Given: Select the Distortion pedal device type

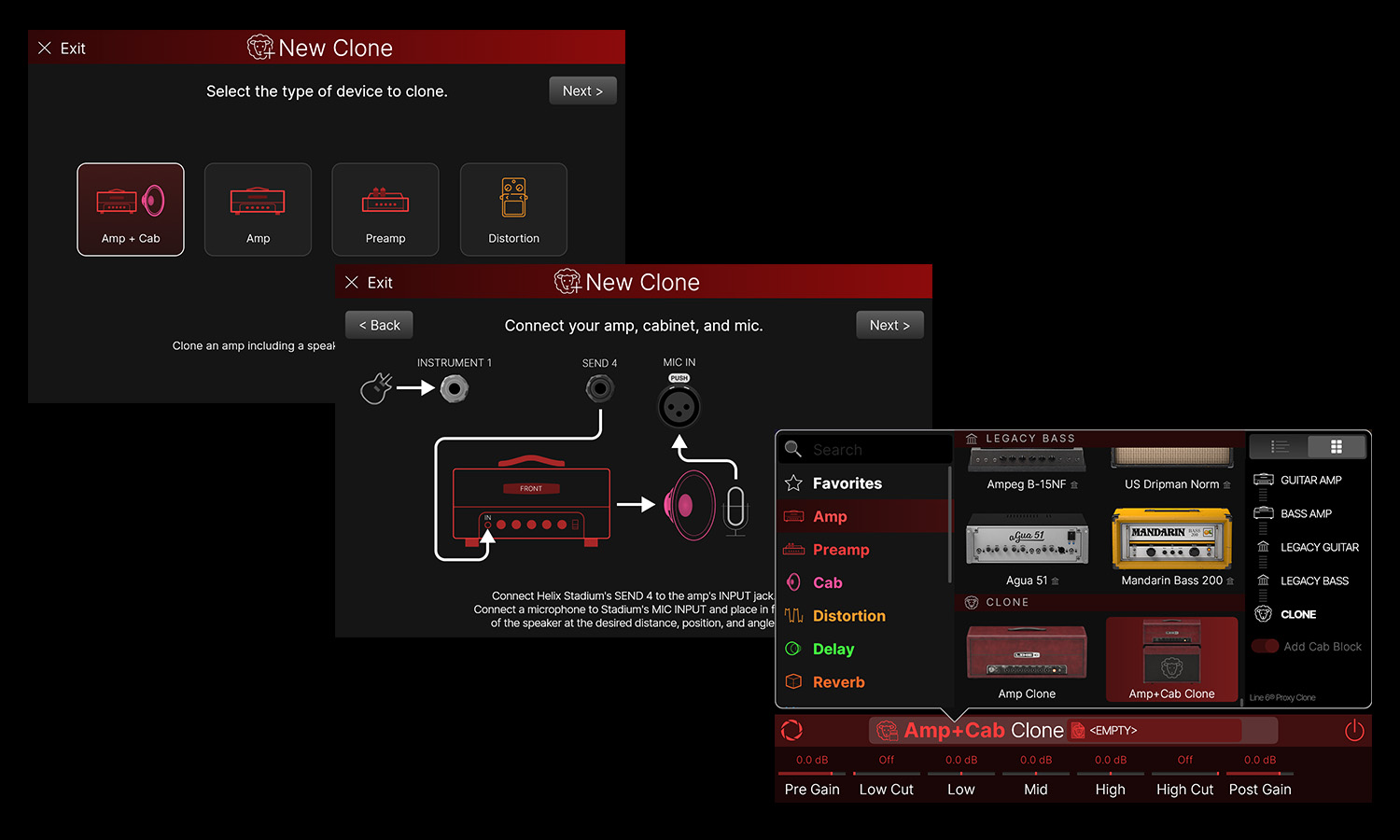Looking at the screenshot, I should pyautogui.click(x=513, y=209).
